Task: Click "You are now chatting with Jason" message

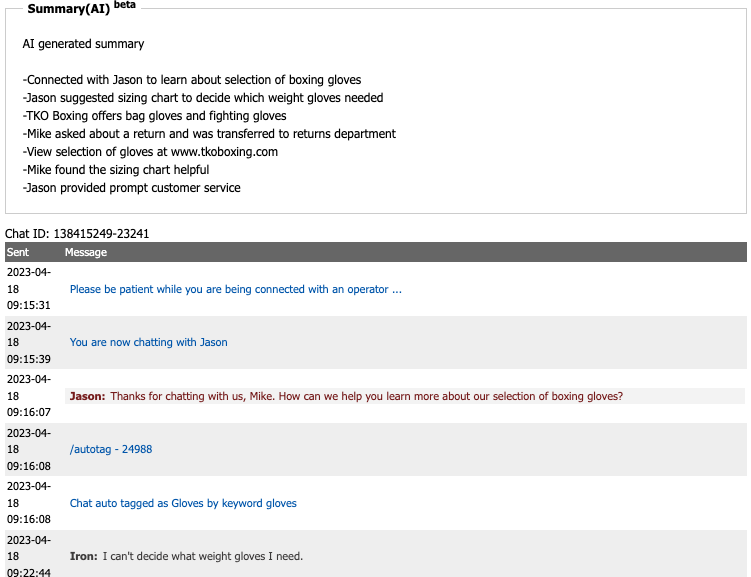Action: (x=149, y=342)
